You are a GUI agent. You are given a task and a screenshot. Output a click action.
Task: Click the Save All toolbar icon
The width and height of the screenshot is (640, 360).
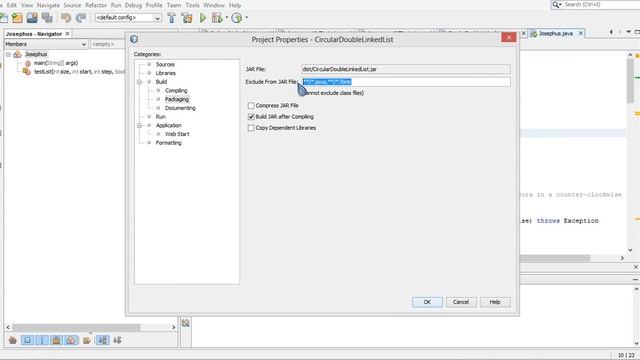(47, 18)
